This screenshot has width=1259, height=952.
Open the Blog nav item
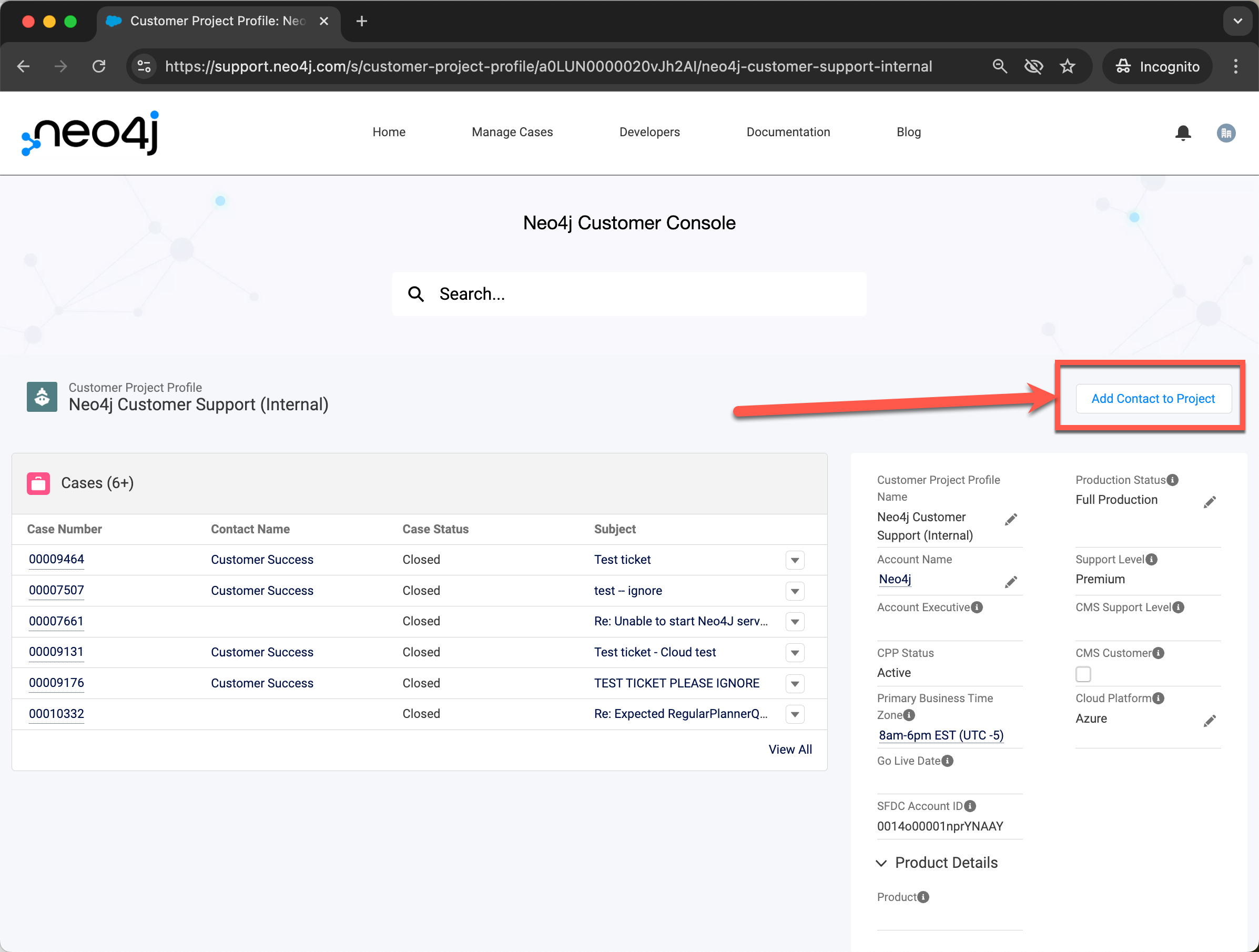point(908,132)
